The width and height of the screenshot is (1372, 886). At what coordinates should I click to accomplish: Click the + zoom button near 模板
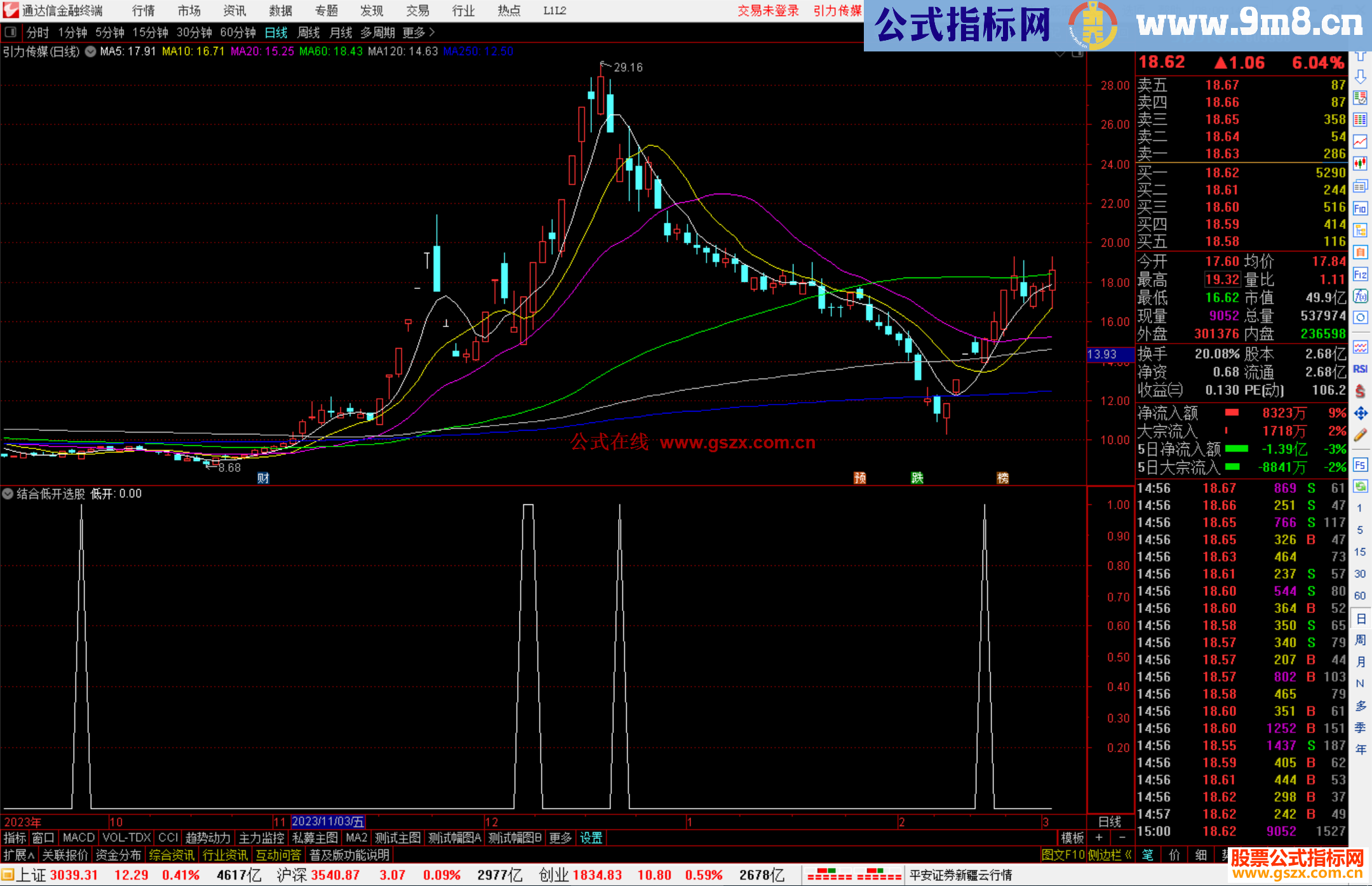[x=1098, y=838]
